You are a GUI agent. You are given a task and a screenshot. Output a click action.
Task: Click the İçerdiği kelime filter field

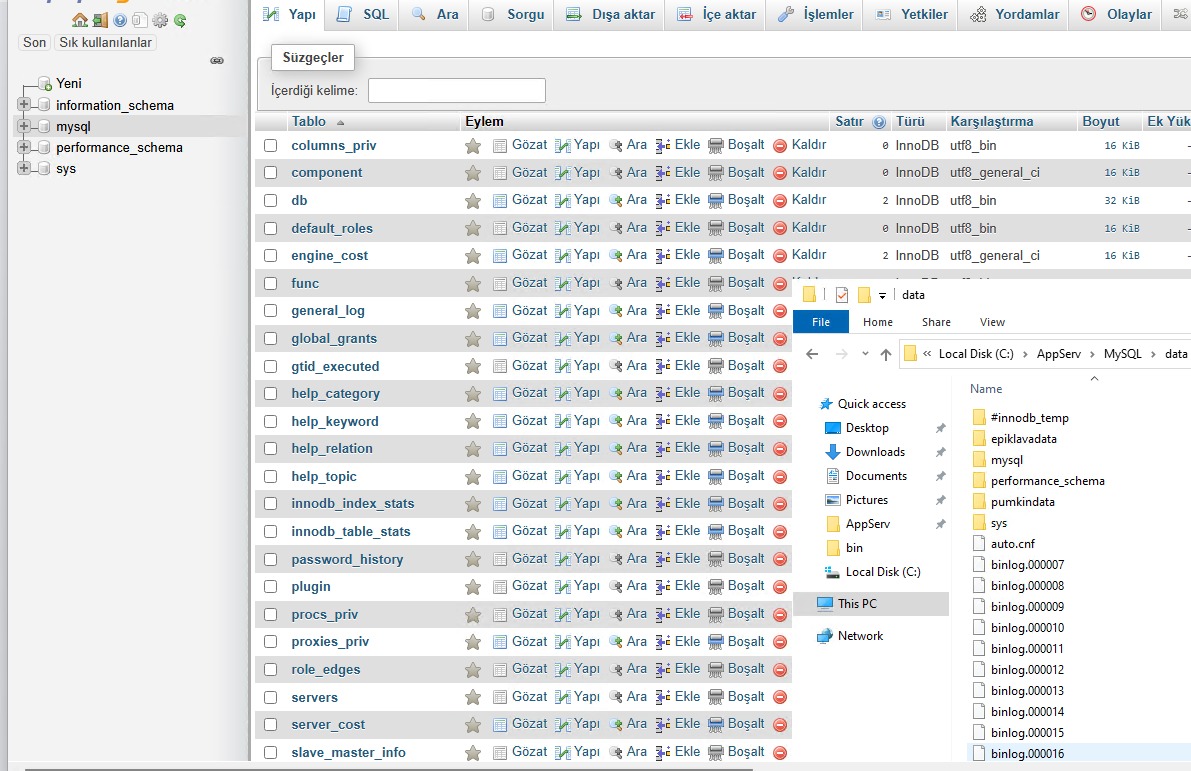click(456, 90)
